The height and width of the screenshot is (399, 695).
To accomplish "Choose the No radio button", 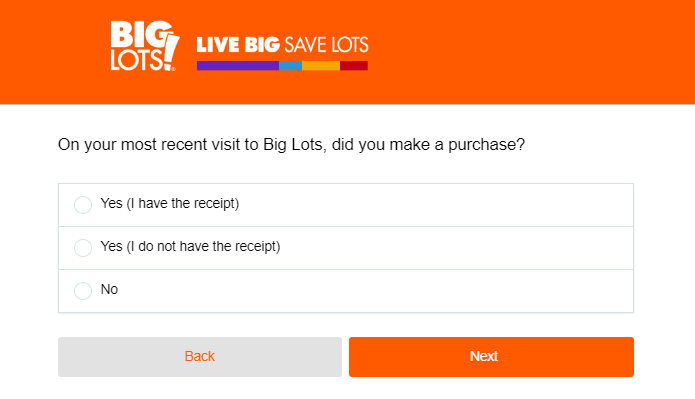I will click(83, 291).
